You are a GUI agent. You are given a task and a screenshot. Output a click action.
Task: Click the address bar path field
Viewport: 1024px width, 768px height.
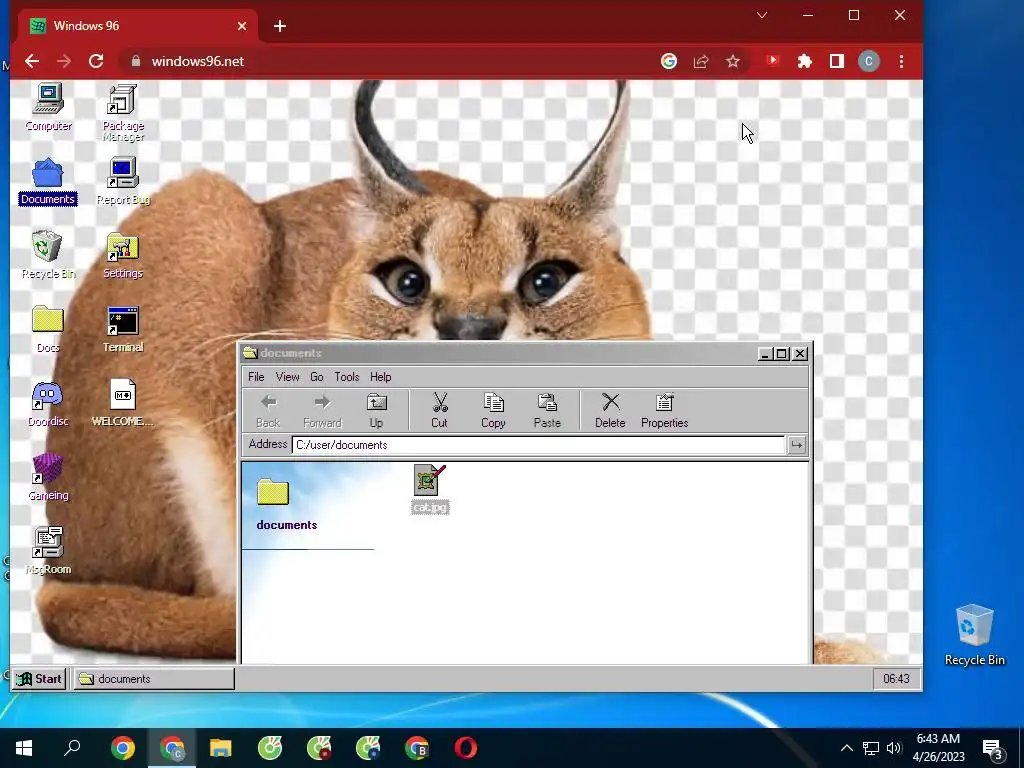pyautogui.click(x=538, y=445)
